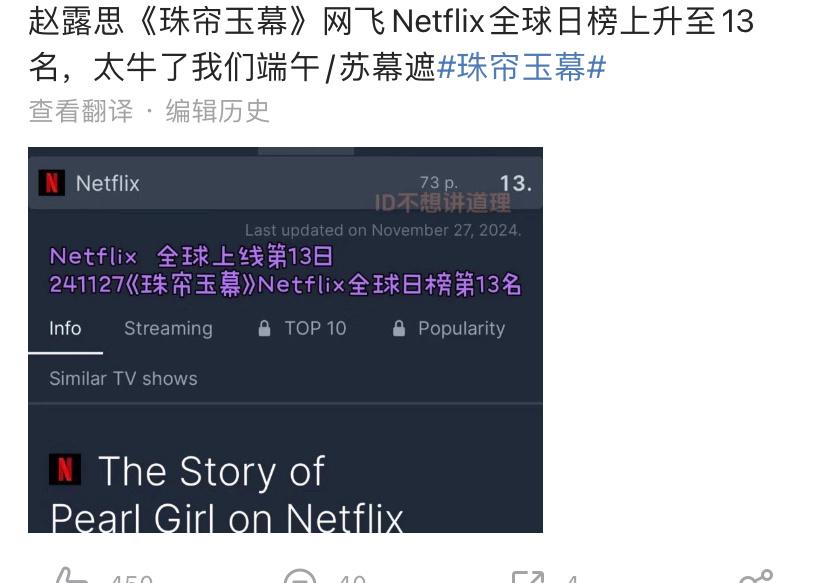Image resolution: width=828 pixels, height=583 pixels.
Task: Click the lock icon beside Popularity
Action: (399, 328)
